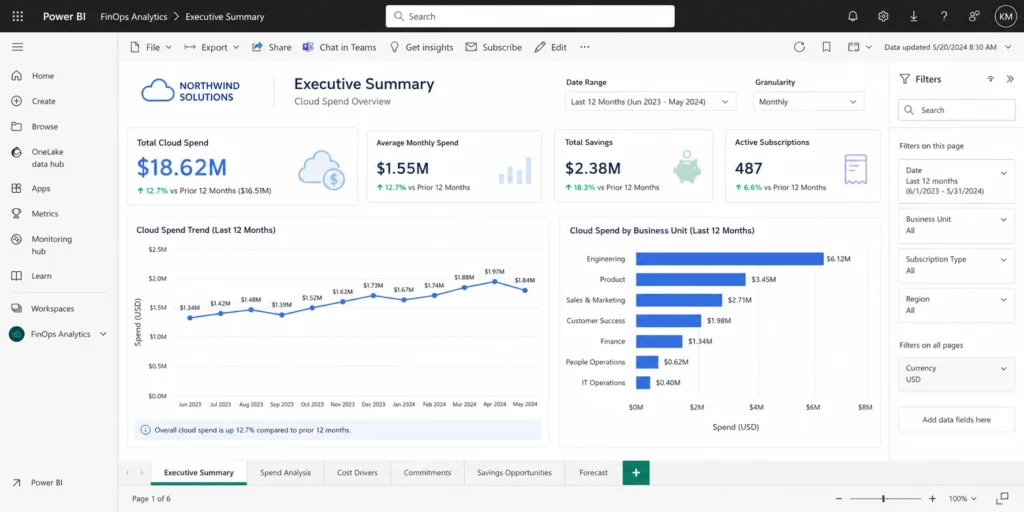
Task: Click the zoom in plus button
Action: coord(933,498)
